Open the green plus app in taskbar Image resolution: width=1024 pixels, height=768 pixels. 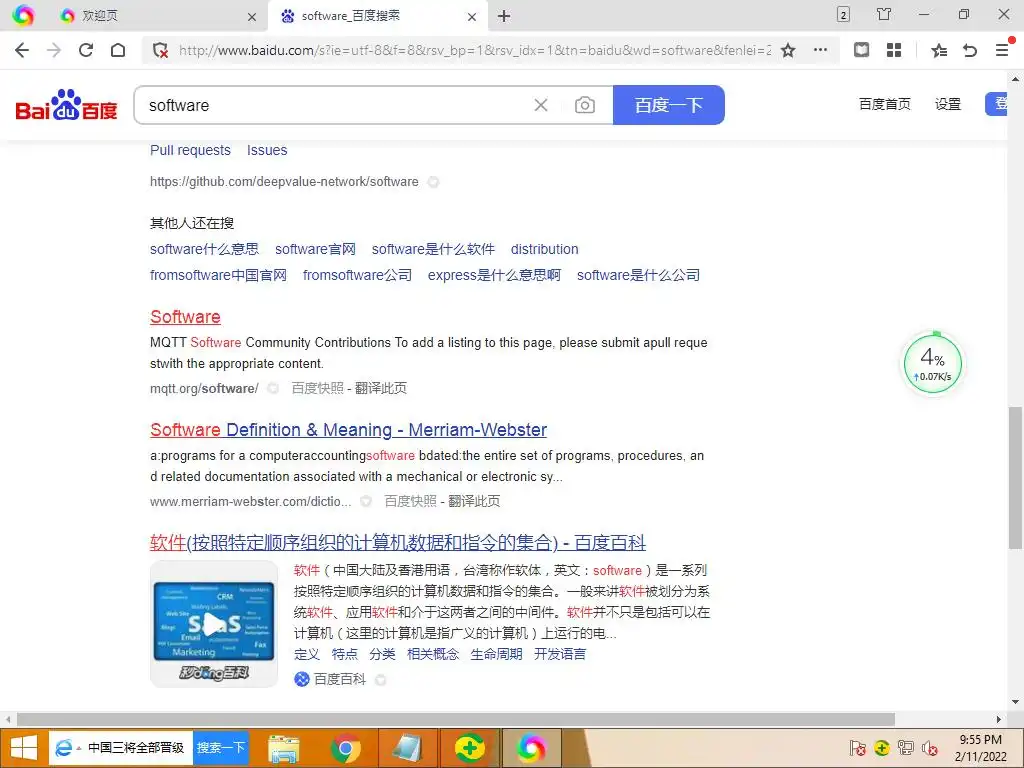(470, 748)
